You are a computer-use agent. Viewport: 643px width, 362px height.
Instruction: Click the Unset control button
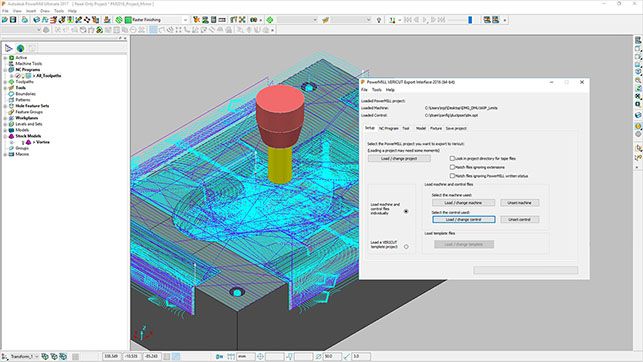pos(520,220)
